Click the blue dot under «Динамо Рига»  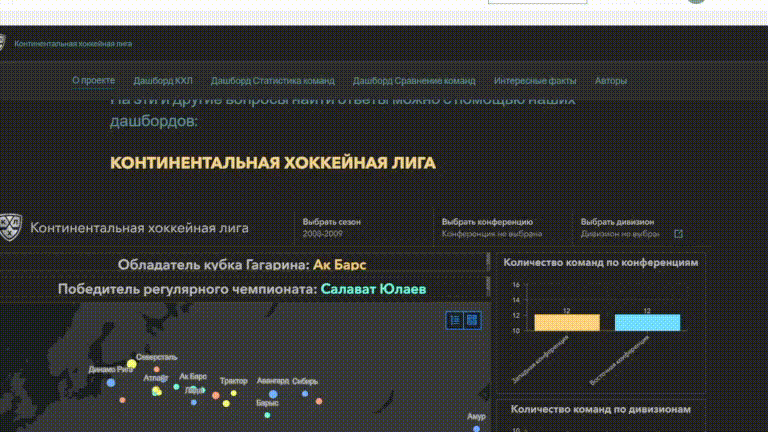coord(111,383)
